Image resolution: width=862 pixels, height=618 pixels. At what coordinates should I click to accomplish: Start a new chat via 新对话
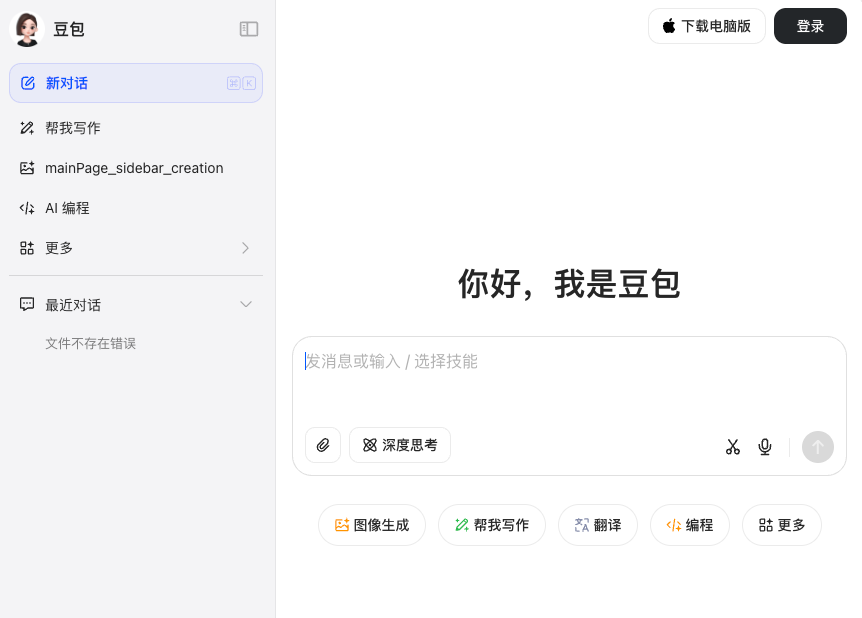coord(136,83)
